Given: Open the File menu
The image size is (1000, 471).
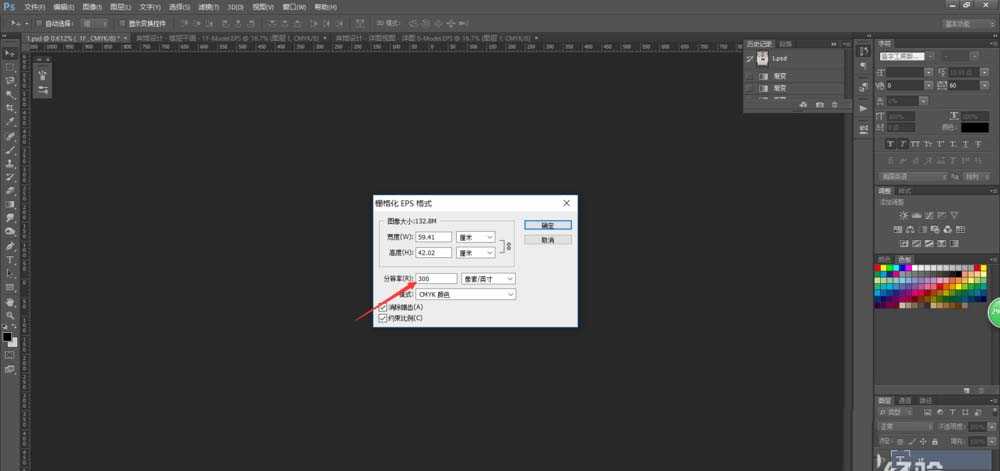Looking at the screenshot, I should point(33,6).
